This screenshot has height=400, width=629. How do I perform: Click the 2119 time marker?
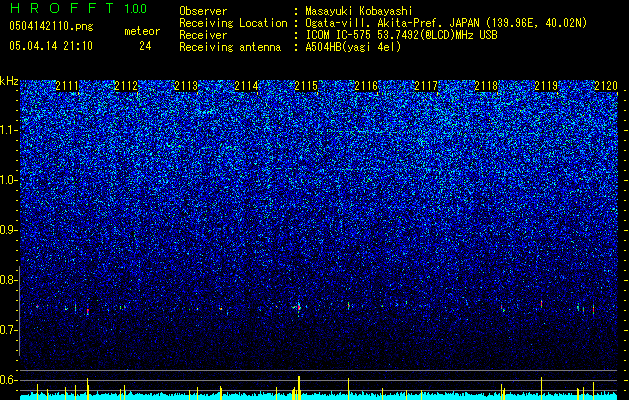click(546, 85)
